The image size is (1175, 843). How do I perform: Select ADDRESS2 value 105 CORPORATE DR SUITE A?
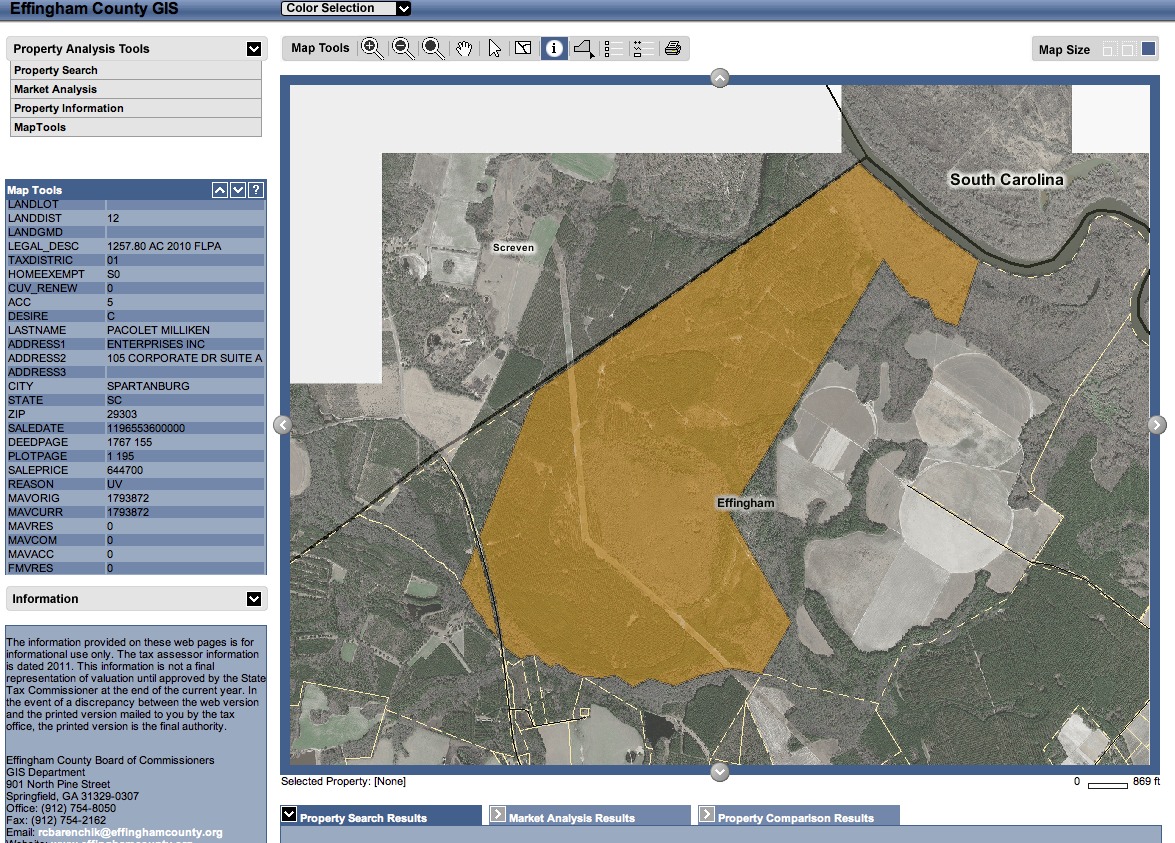tap(185, 358)
